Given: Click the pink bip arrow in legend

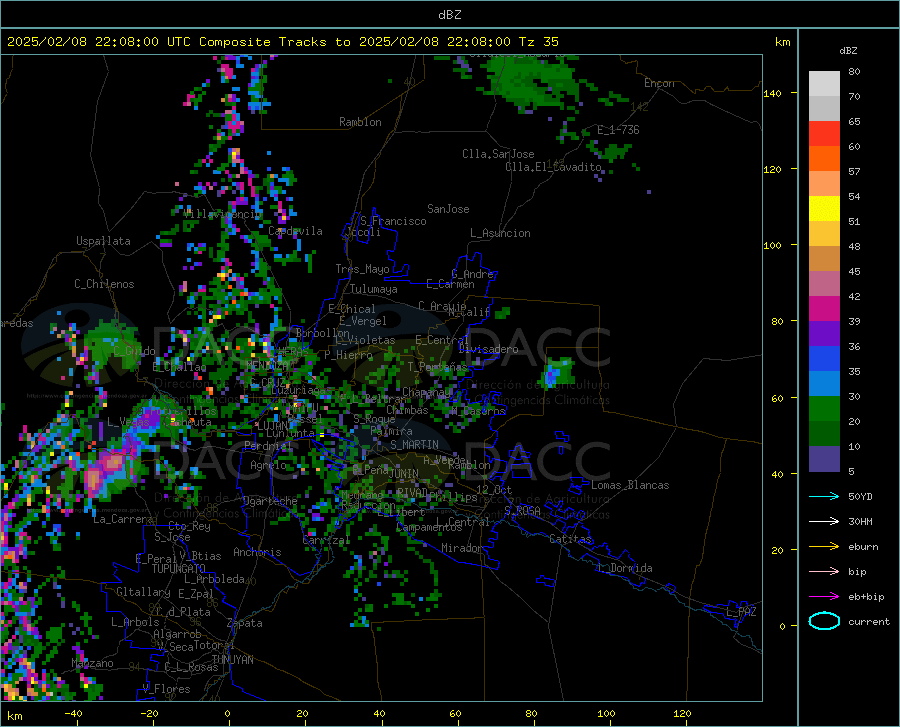Looking at the screenshot, I should point(824,572).
